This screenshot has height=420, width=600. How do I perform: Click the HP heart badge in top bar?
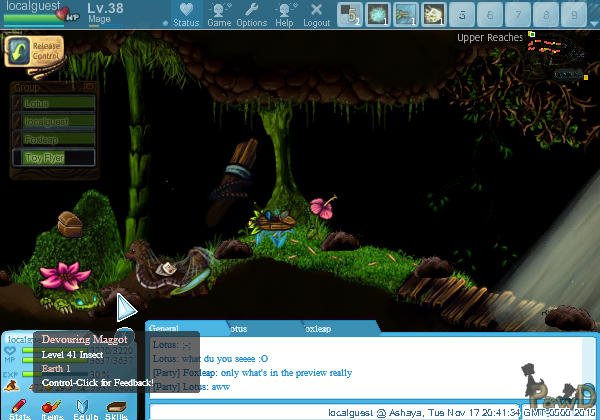click(x=67, y=15)
